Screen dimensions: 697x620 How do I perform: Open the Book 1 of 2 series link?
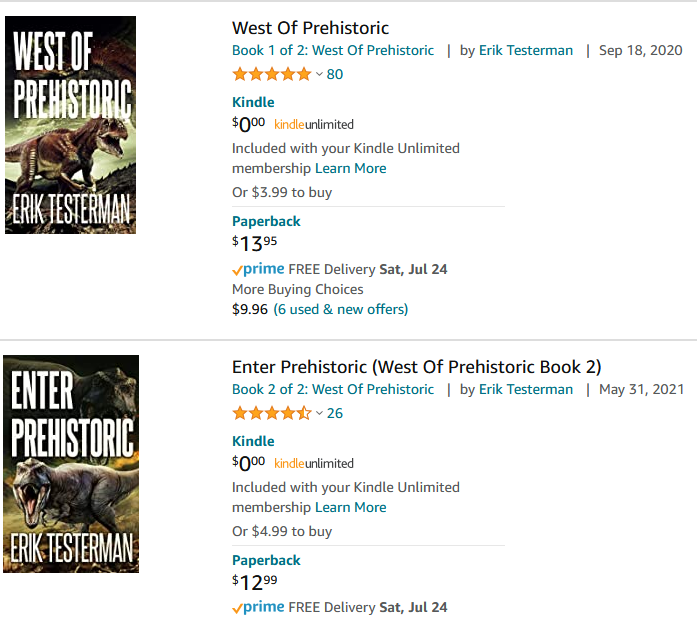[333, 50]
